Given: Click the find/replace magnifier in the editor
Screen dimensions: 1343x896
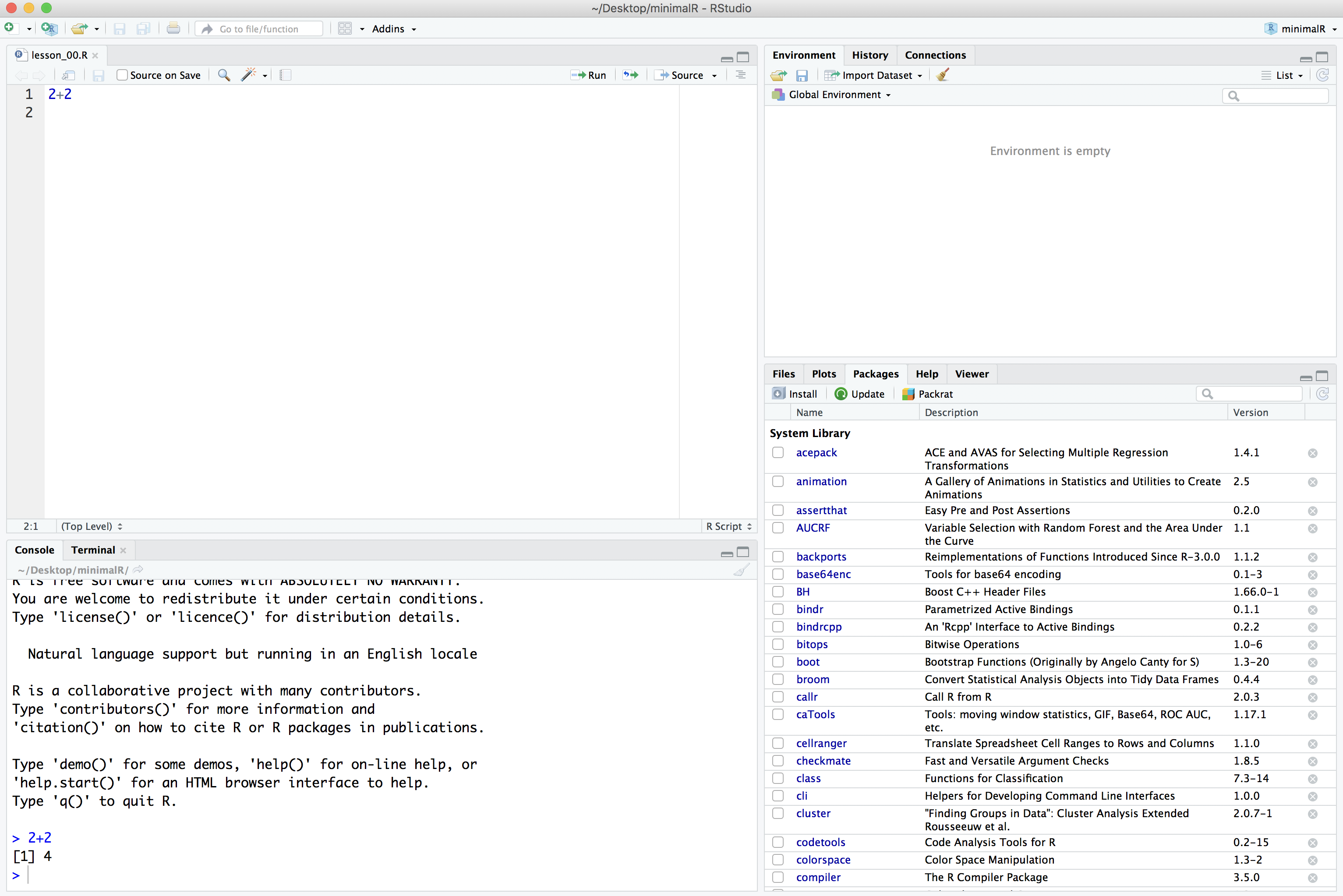Looking at the screenshot, I should tap(224, 75).
